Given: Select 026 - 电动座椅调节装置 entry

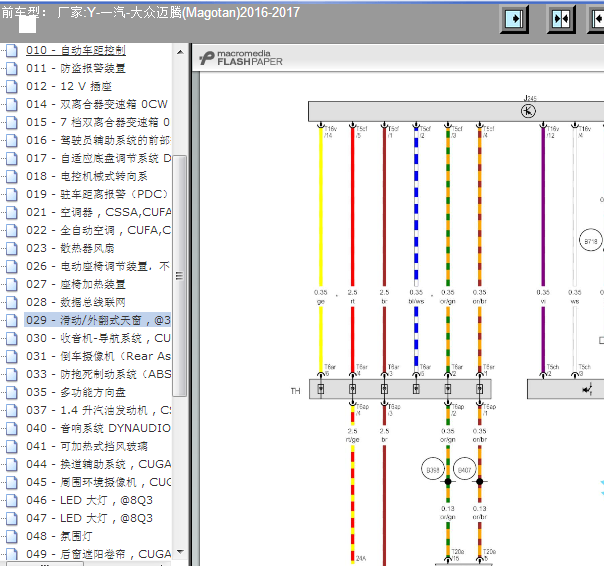Looking at the screenshot, I should pyautogui.click(x=98, y=266).
